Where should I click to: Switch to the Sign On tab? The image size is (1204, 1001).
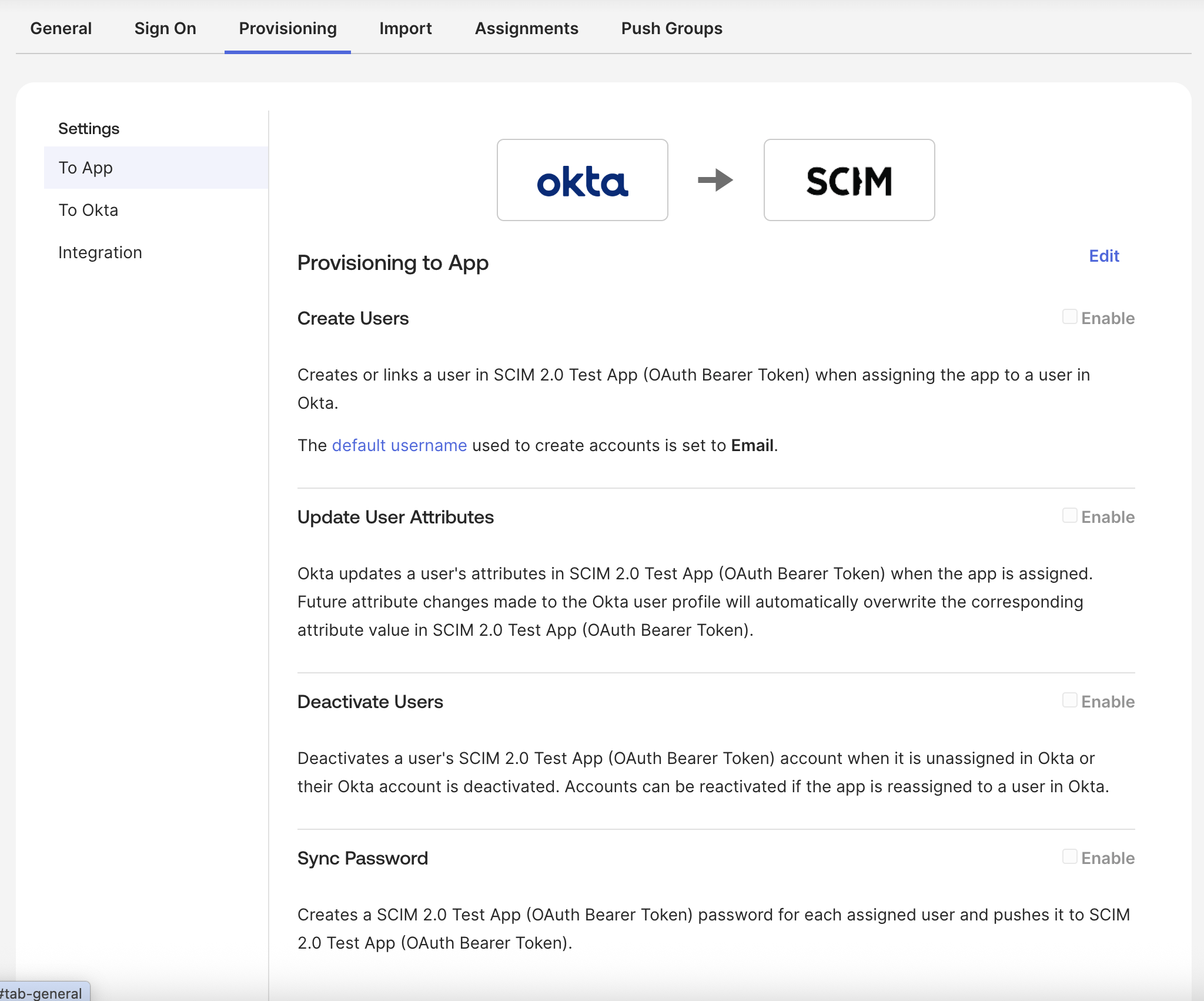click(165, 28)
